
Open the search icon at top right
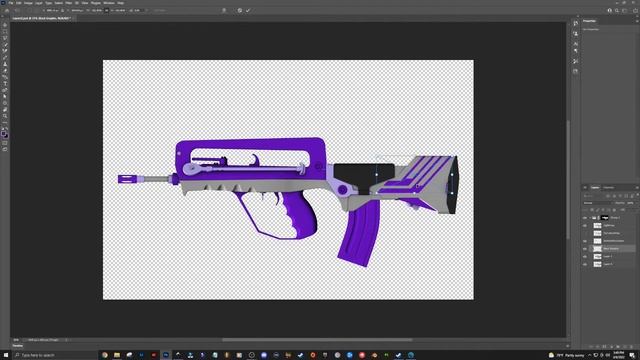[x=617, y=11]
